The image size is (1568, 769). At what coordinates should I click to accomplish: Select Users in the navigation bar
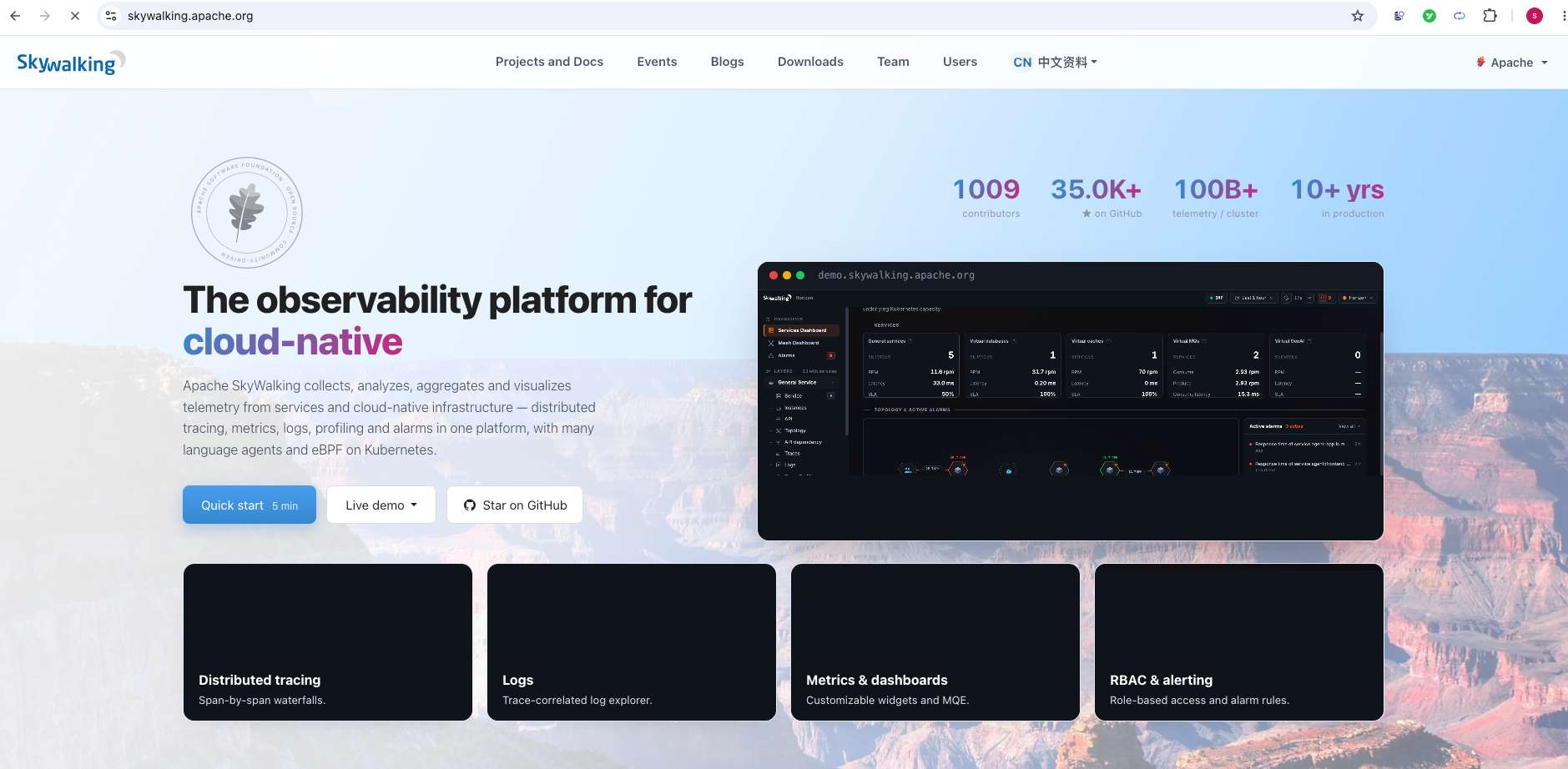pyautogui.click(x=960, y=62)
